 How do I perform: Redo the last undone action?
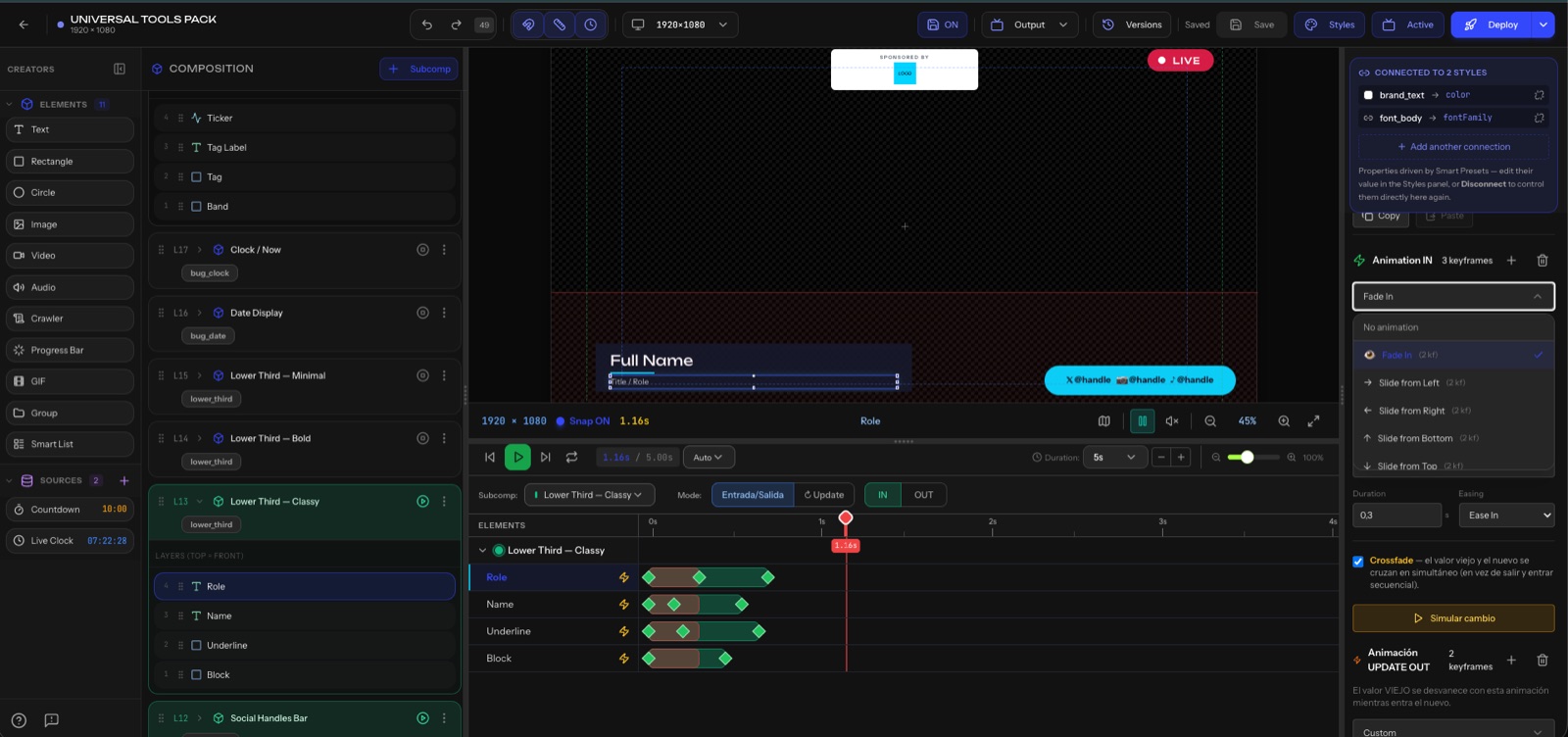click(x=456, y=25)
